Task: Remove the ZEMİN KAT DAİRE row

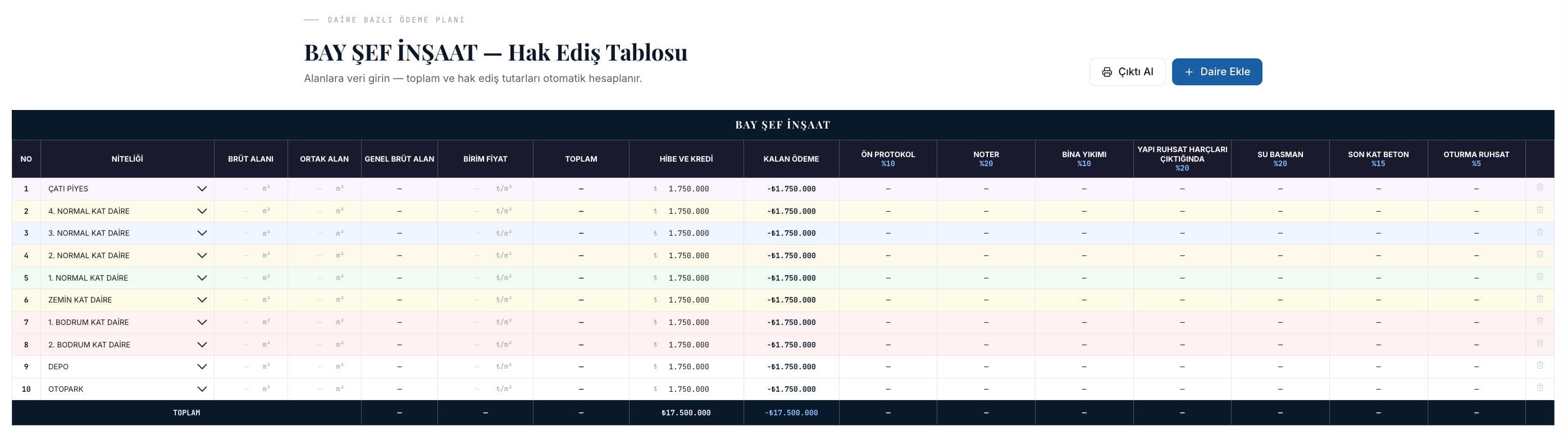Action: (x=1539, y=299)
